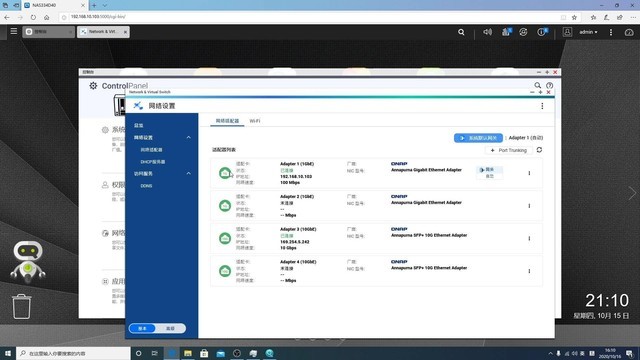Click the Control Panel help question-mark icon
Viewport: 640px width, 360px height.
coord(549,85)
